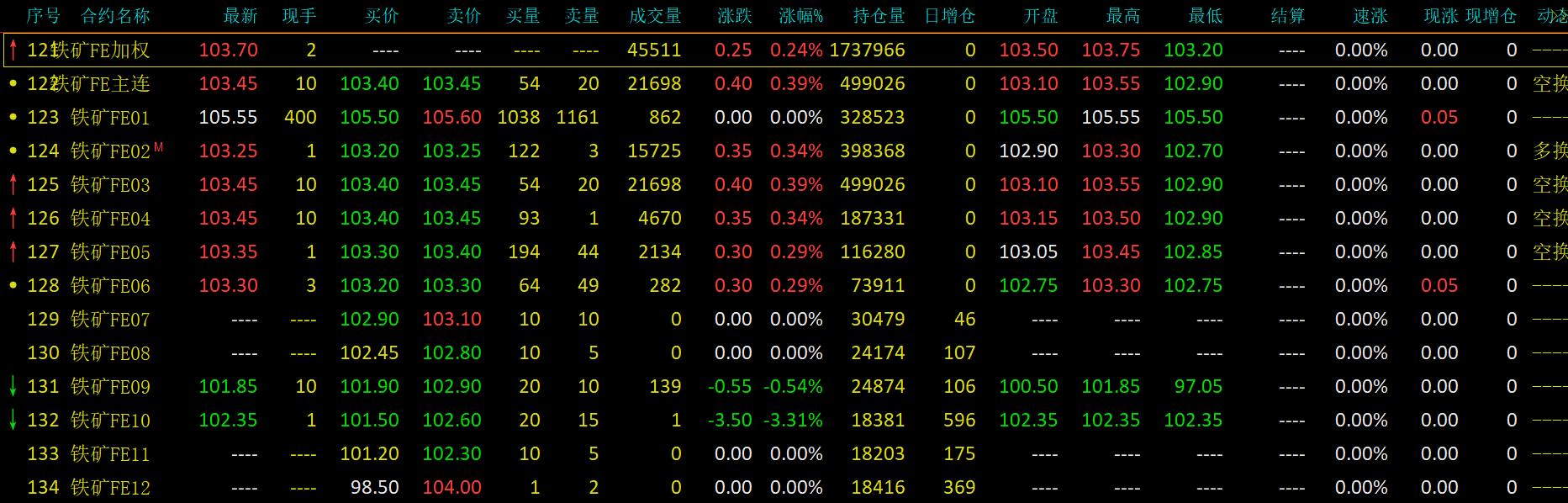Sort by the 最新 column header

[240, 16]
